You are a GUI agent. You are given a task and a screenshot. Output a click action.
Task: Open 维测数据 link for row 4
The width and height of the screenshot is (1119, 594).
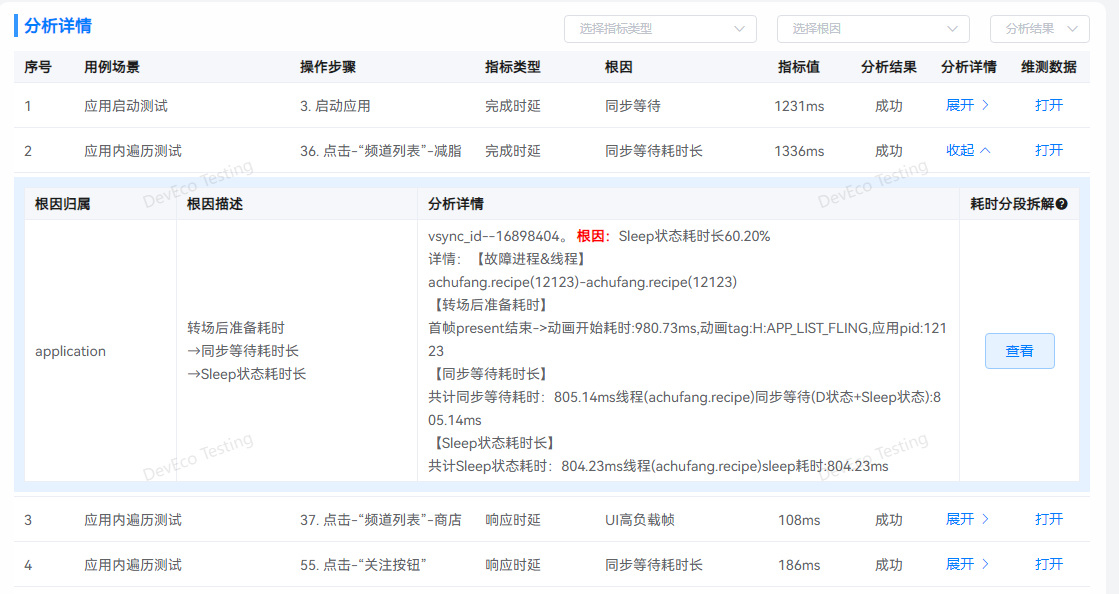[1049, 564]
